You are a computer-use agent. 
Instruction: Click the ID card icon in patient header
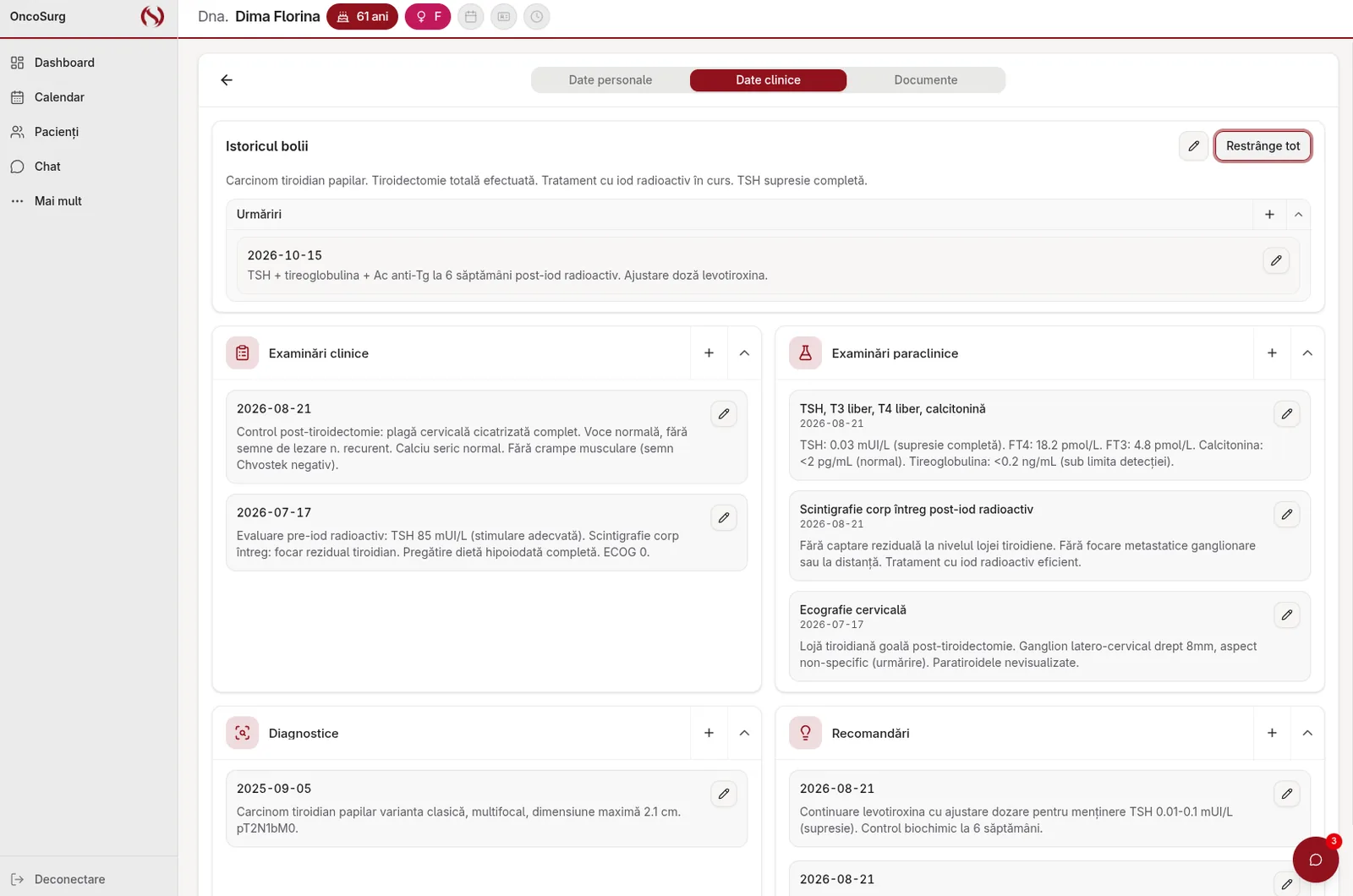[x=504, y=17]
